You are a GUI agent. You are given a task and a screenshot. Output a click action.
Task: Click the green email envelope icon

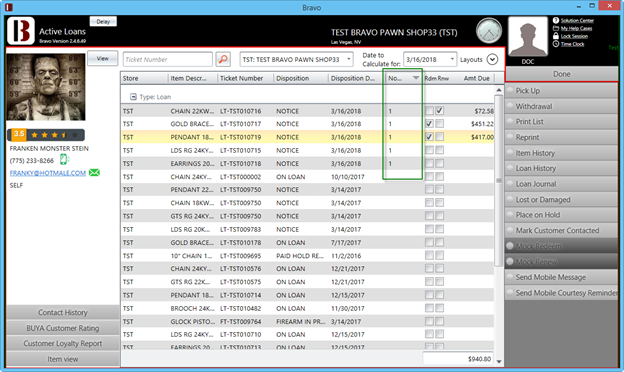pos(94,173)
